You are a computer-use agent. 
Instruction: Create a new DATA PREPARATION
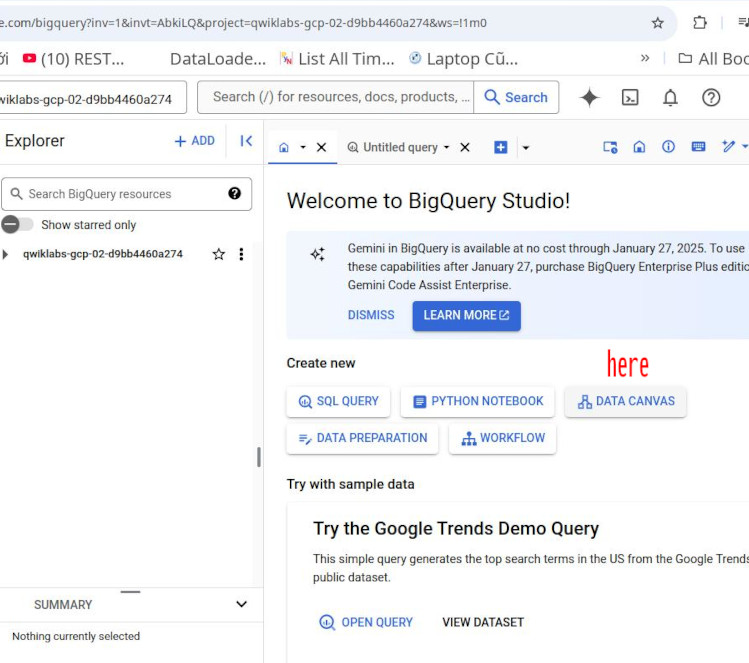[x=363, y=438]
